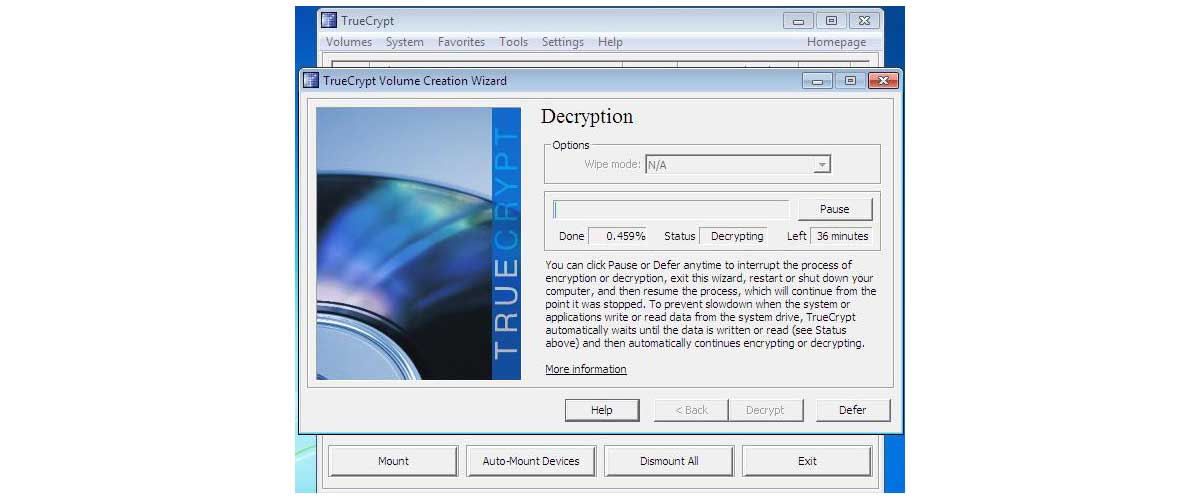Open the Favorites menu
This screenshot has width=1200, height=500.
coord(461,42)
